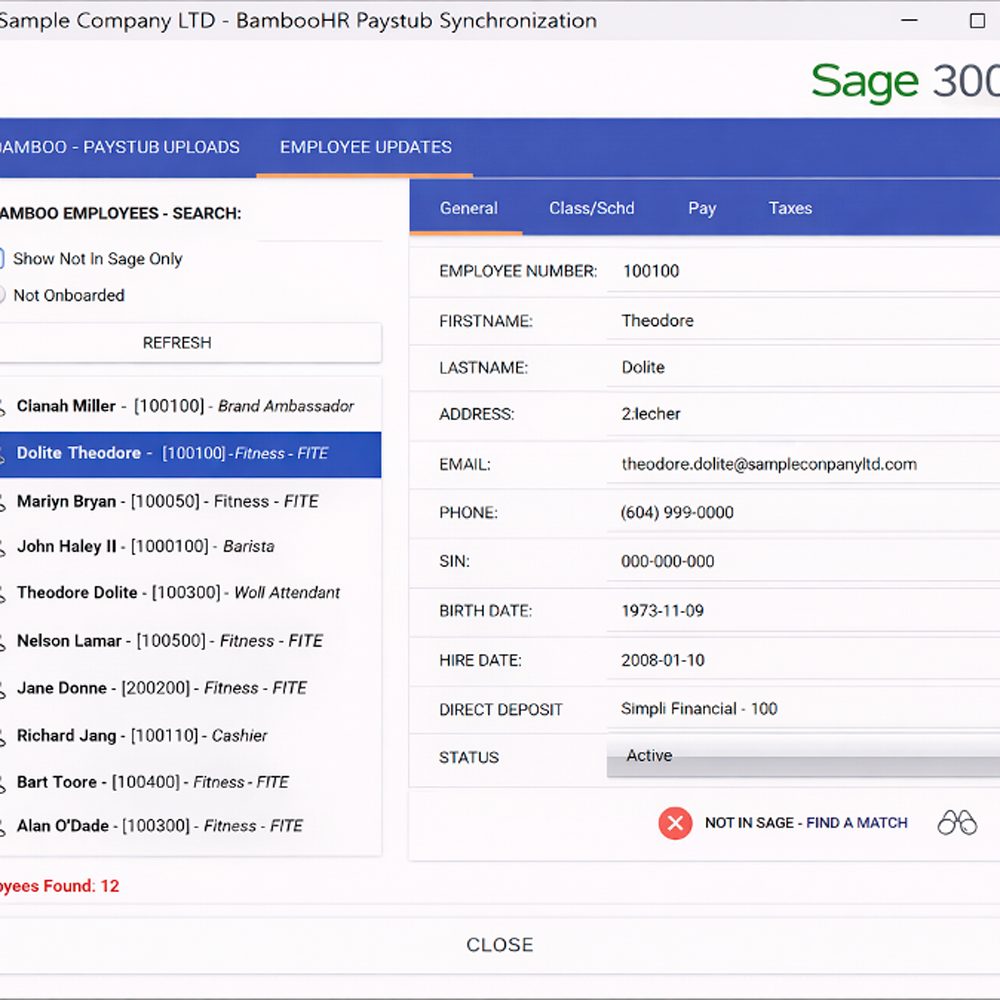Click person icon beside Bart Toore

click(3, 783)
